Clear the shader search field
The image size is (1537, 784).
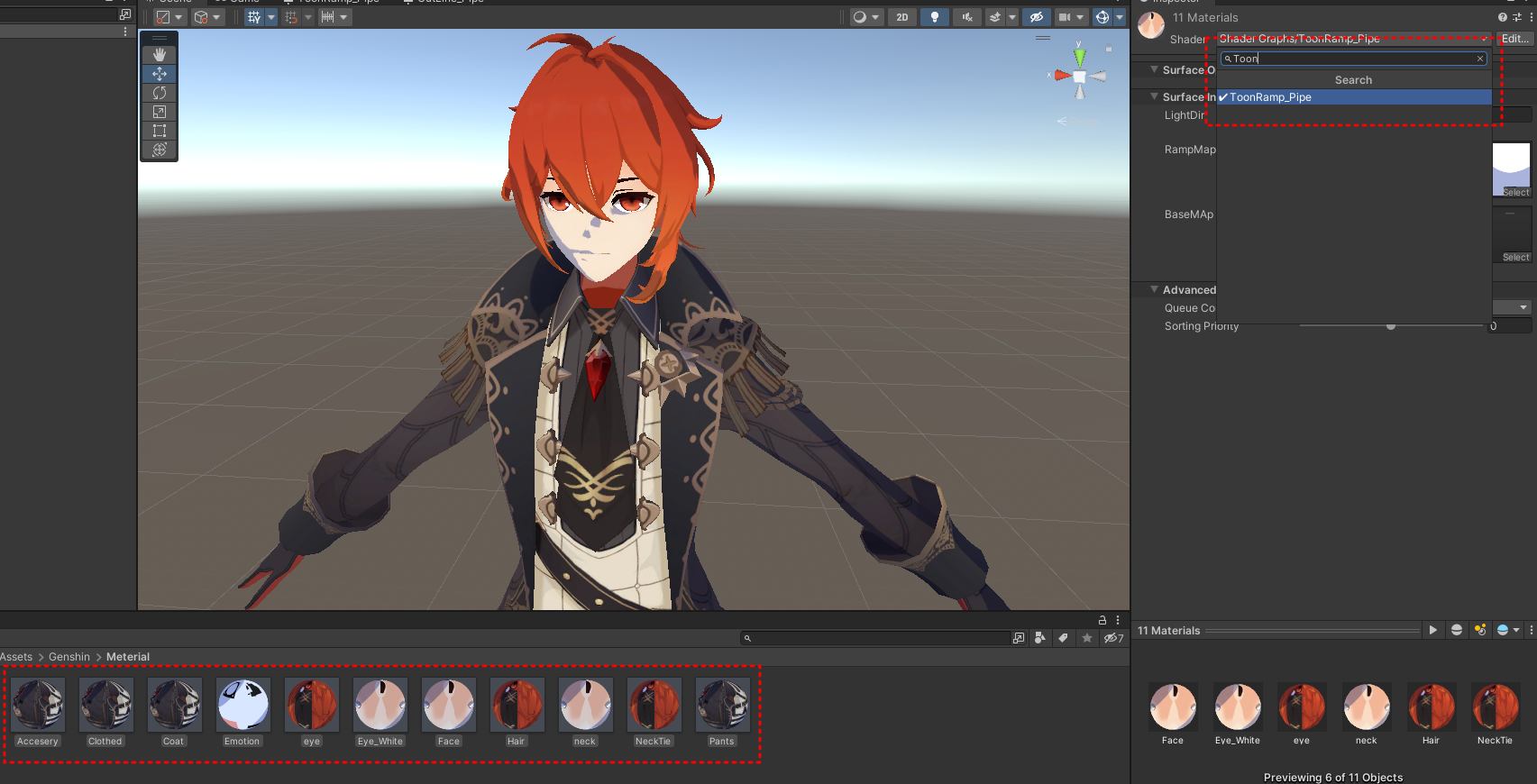[x=1479, y=59]
